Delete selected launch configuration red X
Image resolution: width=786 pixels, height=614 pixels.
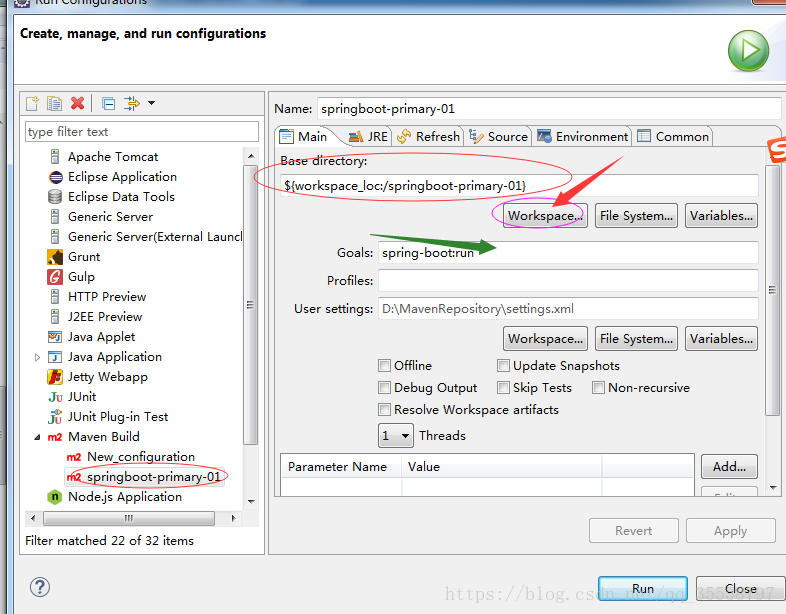tap(77, 103)
